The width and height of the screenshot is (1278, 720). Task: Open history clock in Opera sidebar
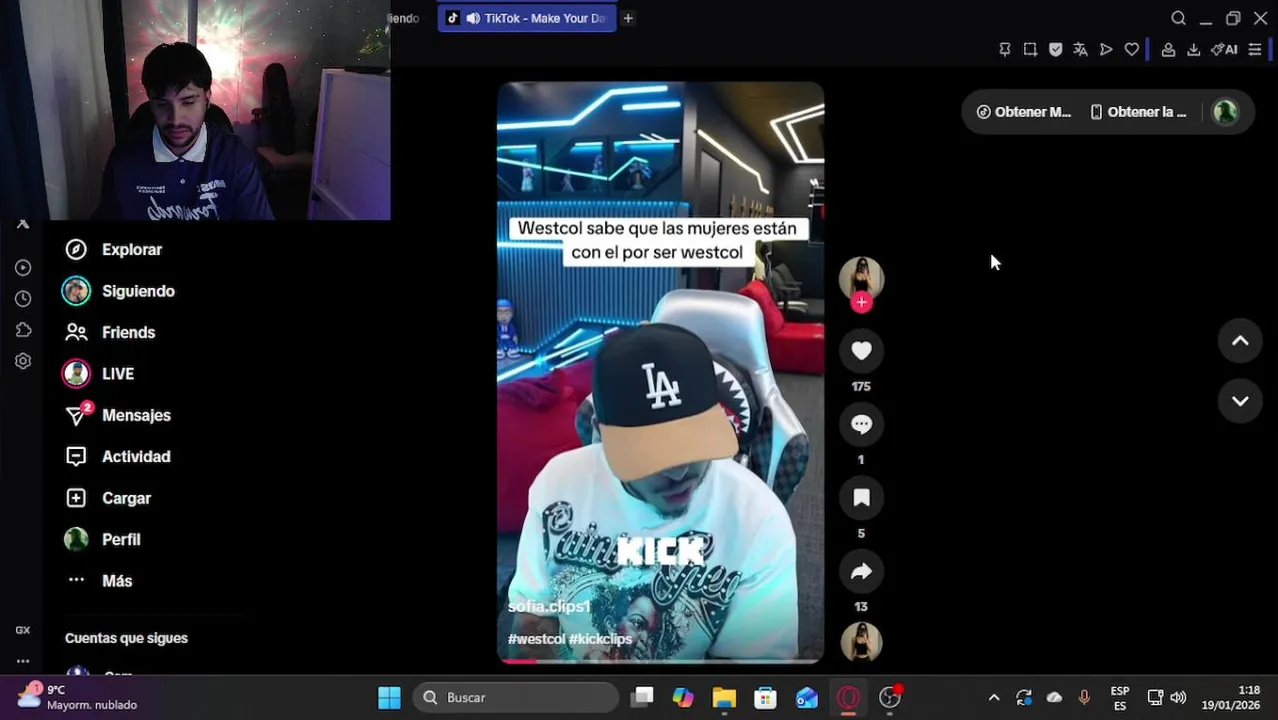23,299
